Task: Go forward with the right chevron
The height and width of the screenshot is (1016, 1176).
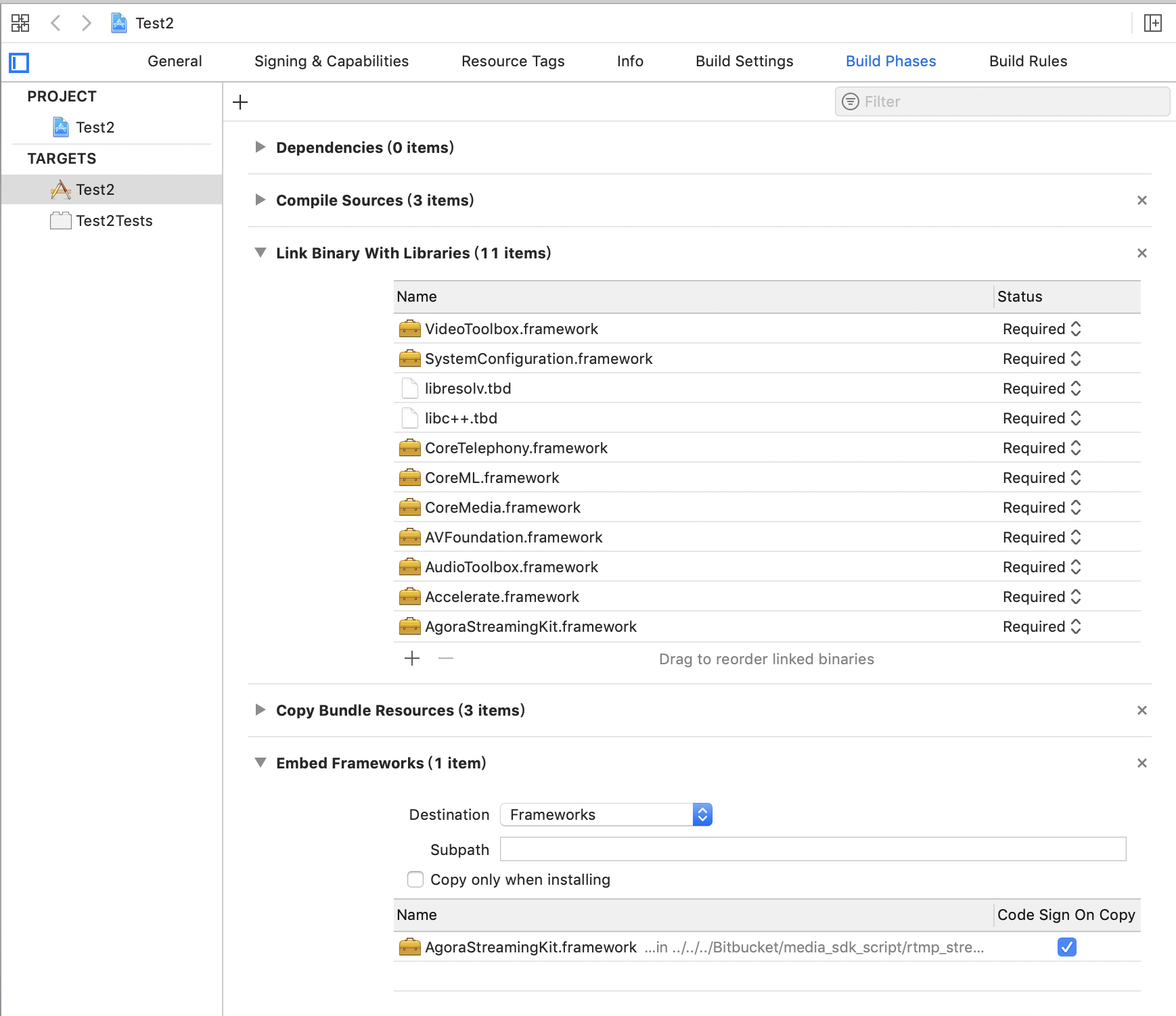Action: (86, 23)
